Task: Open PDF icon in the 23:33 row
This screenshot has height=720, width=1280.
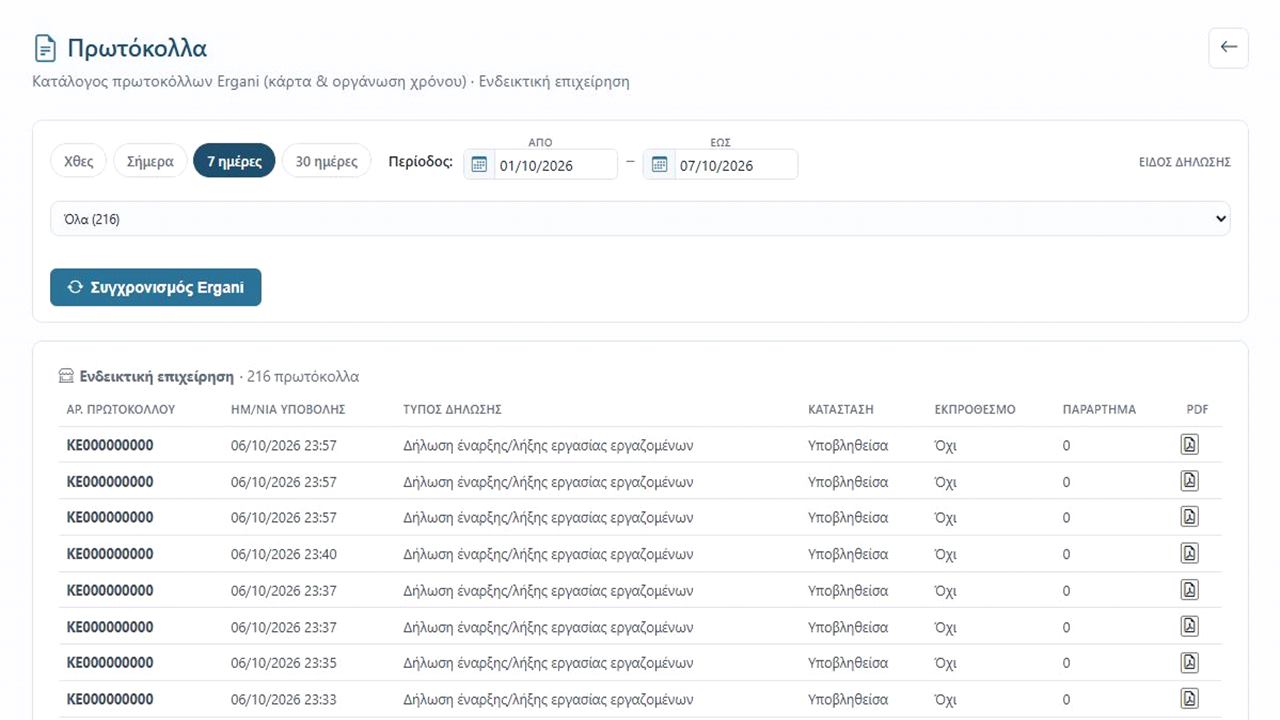Action: click(x=1189, y=698)
